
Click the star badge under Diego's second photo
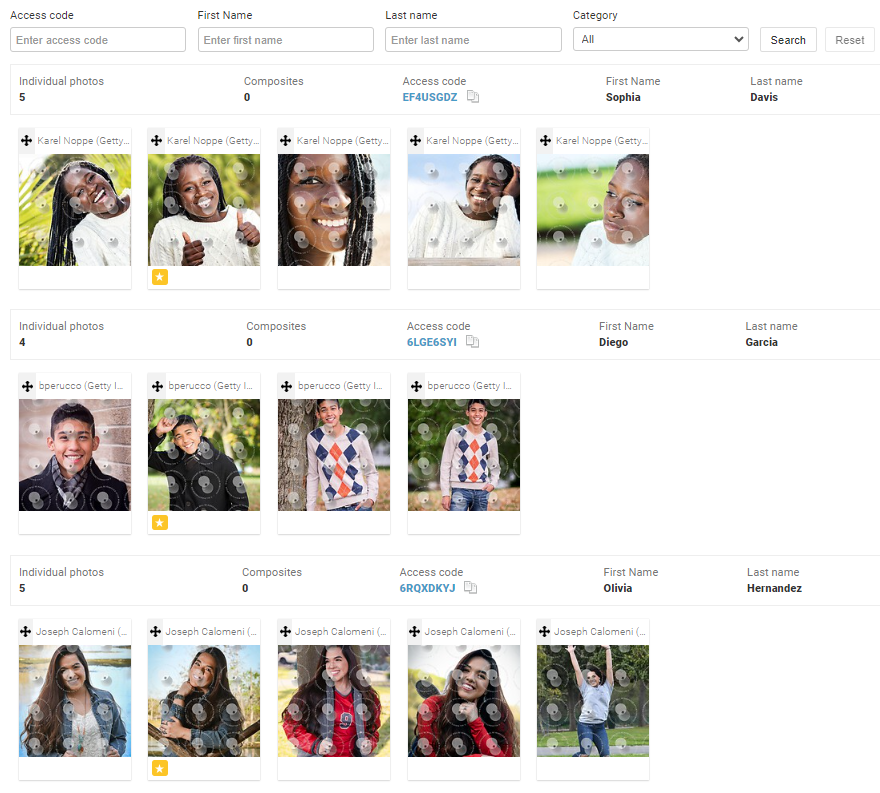(x=160, y=522)
